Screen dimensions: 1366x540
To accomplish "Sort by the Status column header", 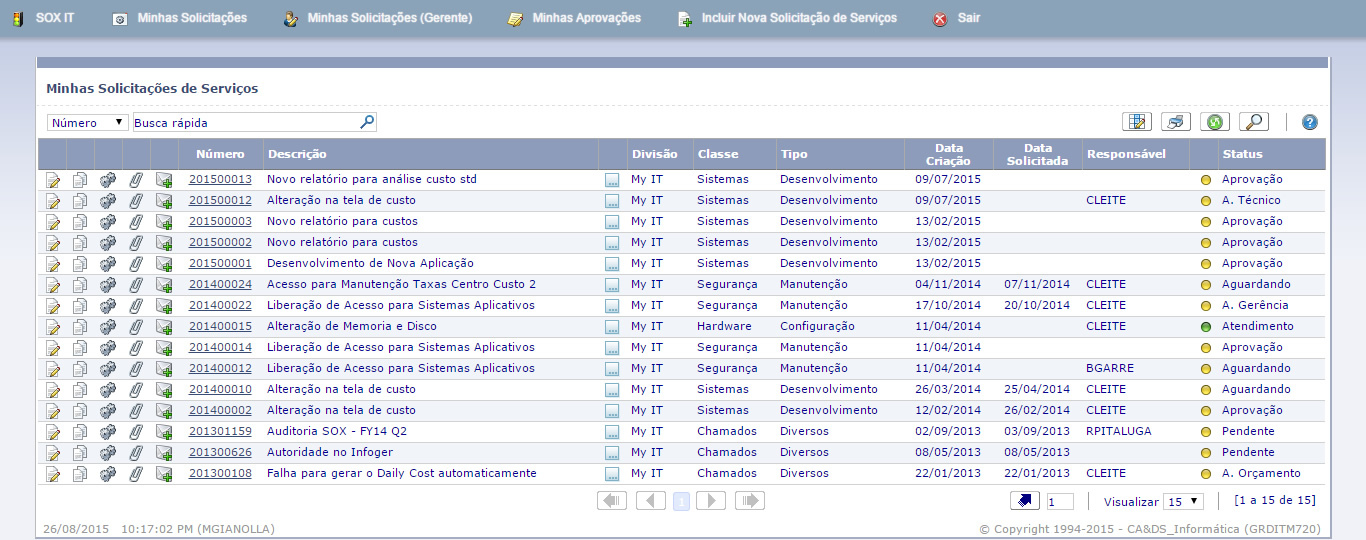I will [1242, 154].
